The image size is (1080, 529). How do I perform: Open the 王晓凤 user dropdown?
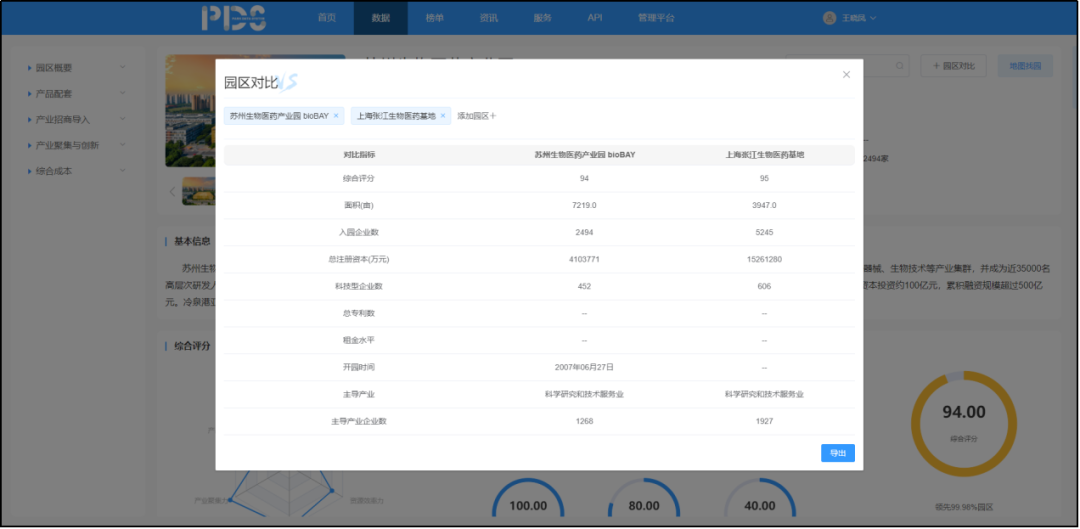pyautogui.click(x=858, y=18)
